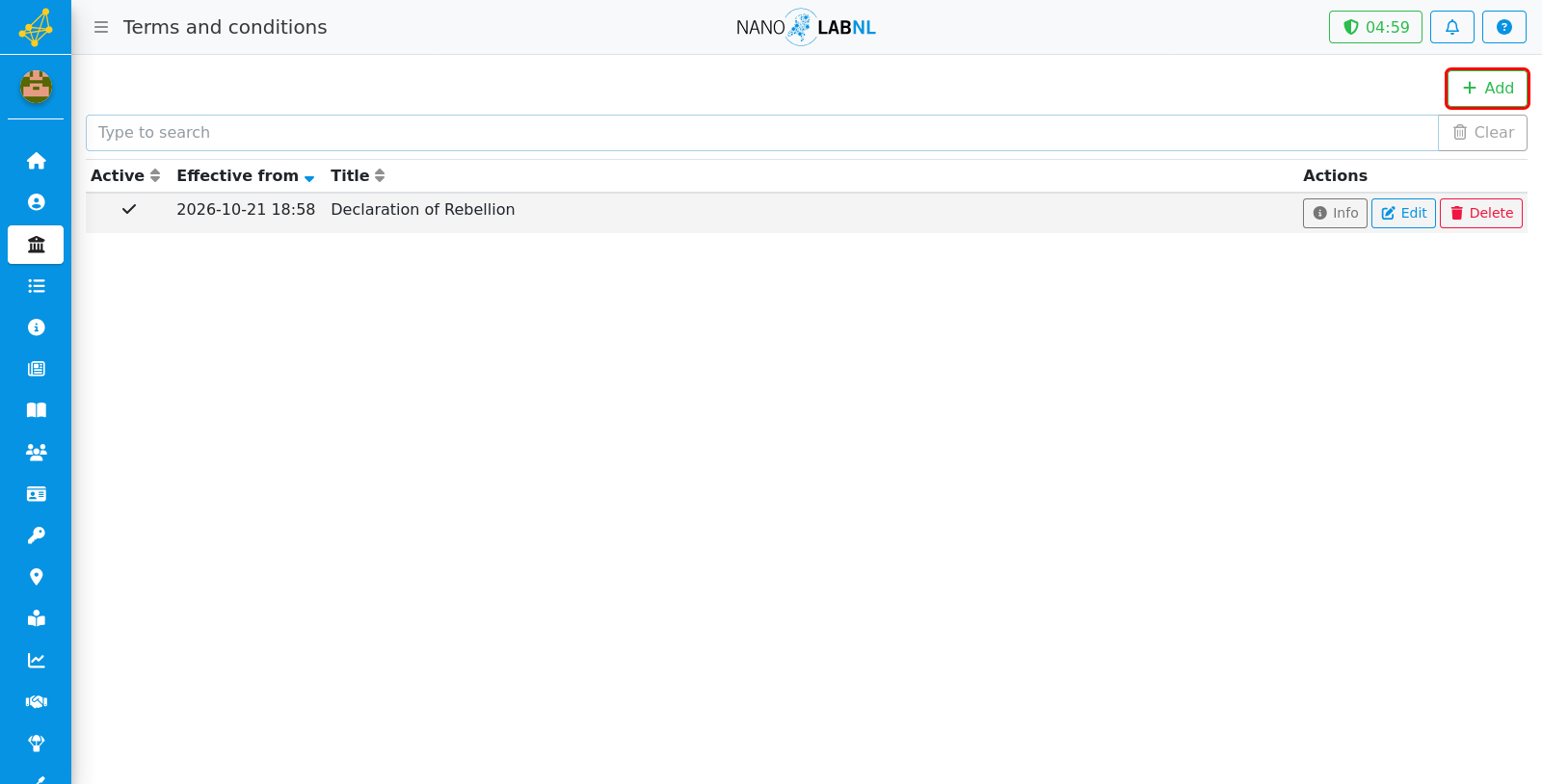Select the date 2026-10-21 18:58

click(246, 210)
